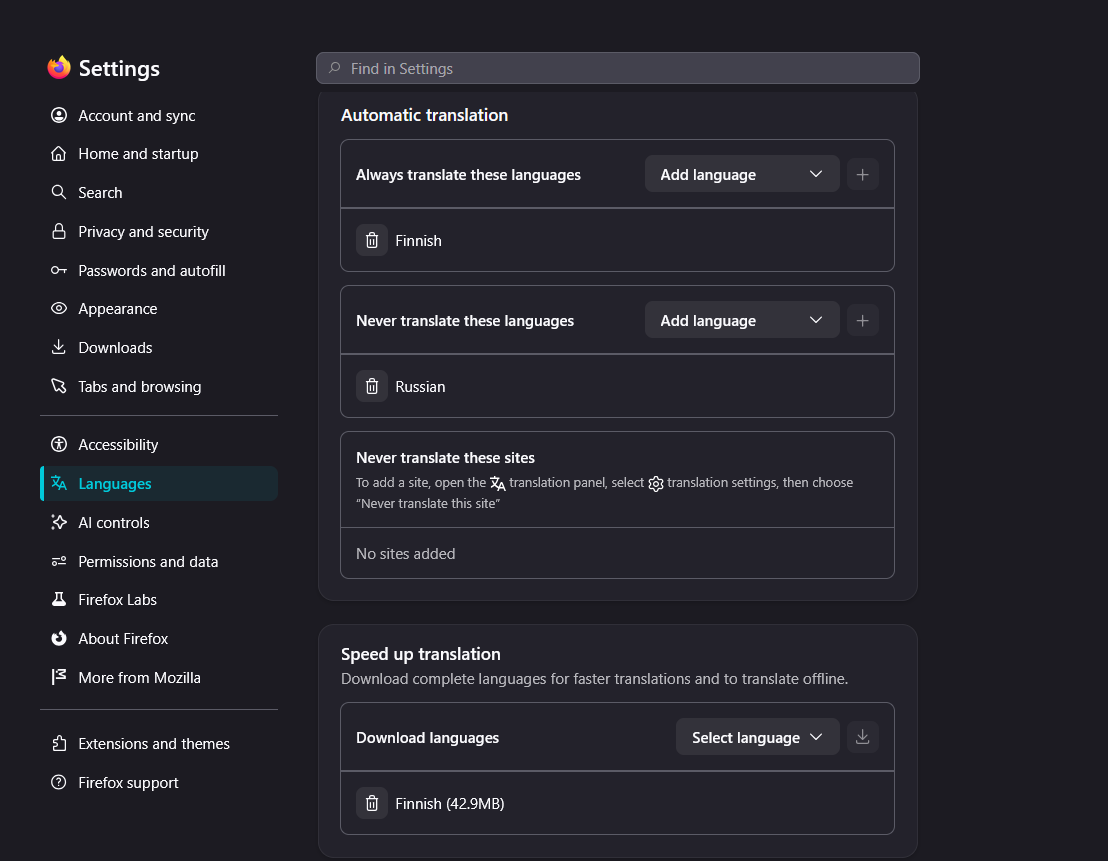Image resolution: width=1108 pixels, height=861 pixels.
Task: Open Add language dropdown for Never translate
Action: pyautogui.click(x=742, y=321)
